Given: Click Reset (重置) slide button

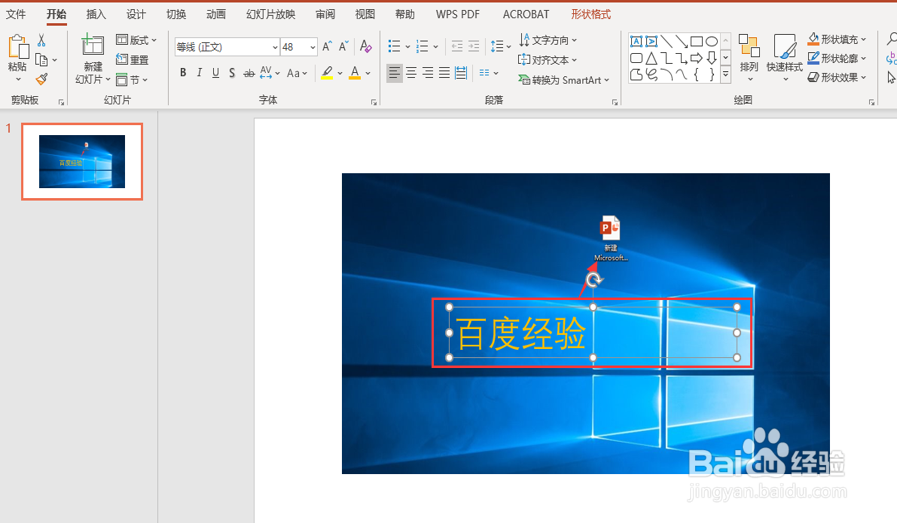Looking at the screenshot, I should click(132, 60).
